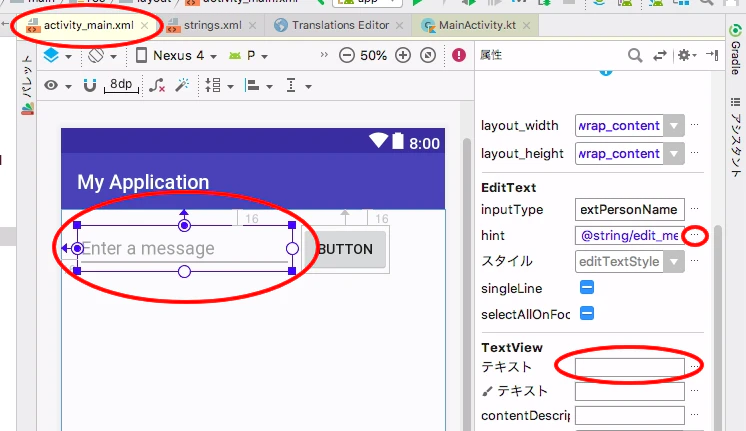Edit the layout_width wrap_content field

coord(619,126)
